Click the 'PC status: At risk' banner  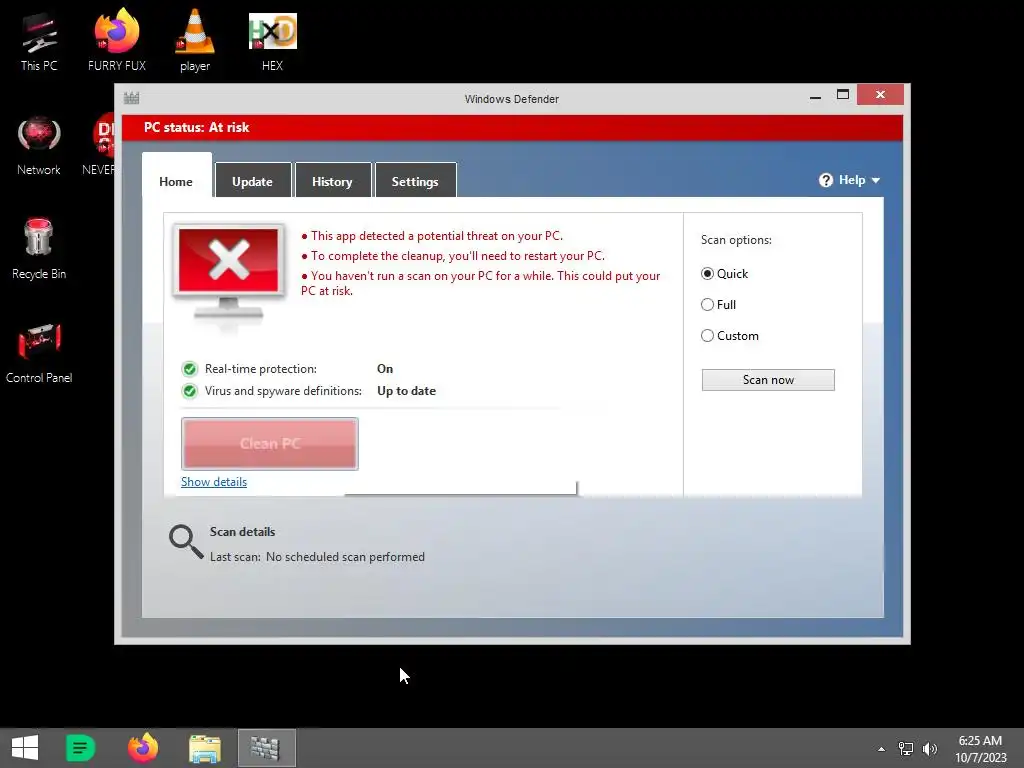(x=513, y=128)
